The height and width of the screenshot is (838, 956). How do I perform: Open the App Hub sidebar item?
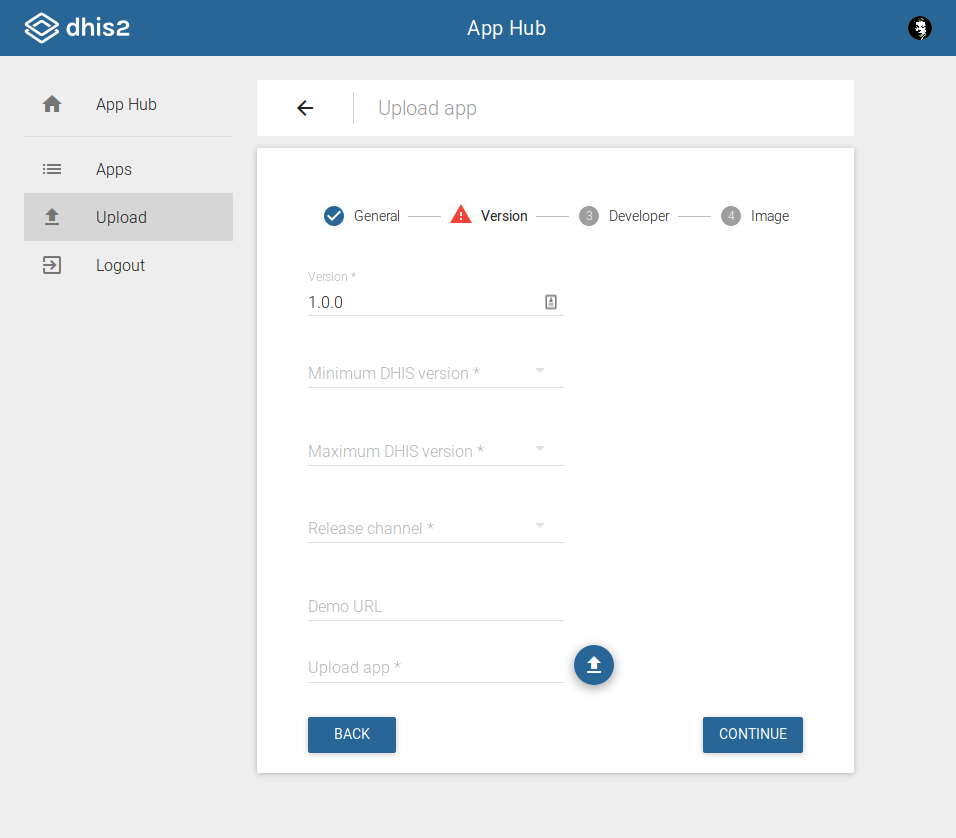128,104
